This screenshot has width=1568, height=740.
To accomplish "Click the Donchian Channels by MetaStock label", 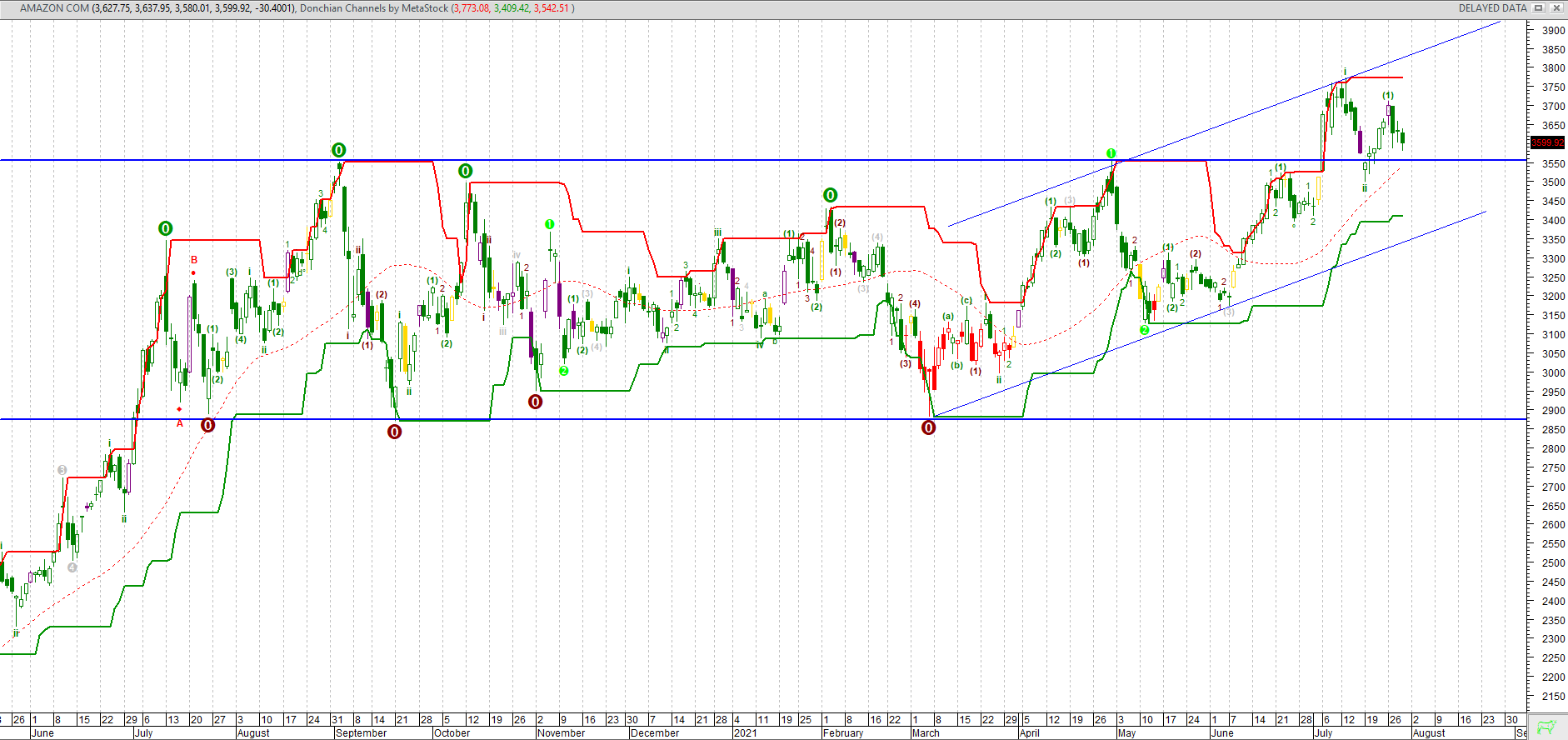I will tap(374, 8).
